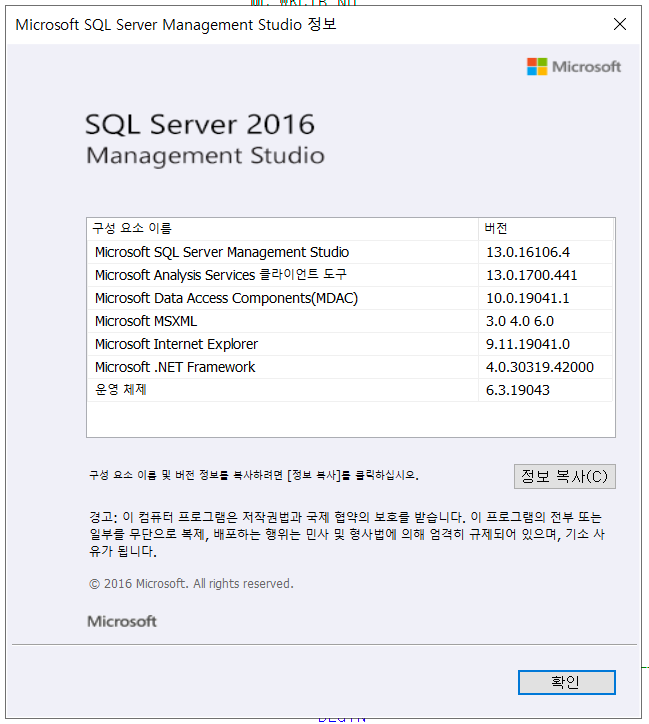Click the 버전 column header

[546, 229]
